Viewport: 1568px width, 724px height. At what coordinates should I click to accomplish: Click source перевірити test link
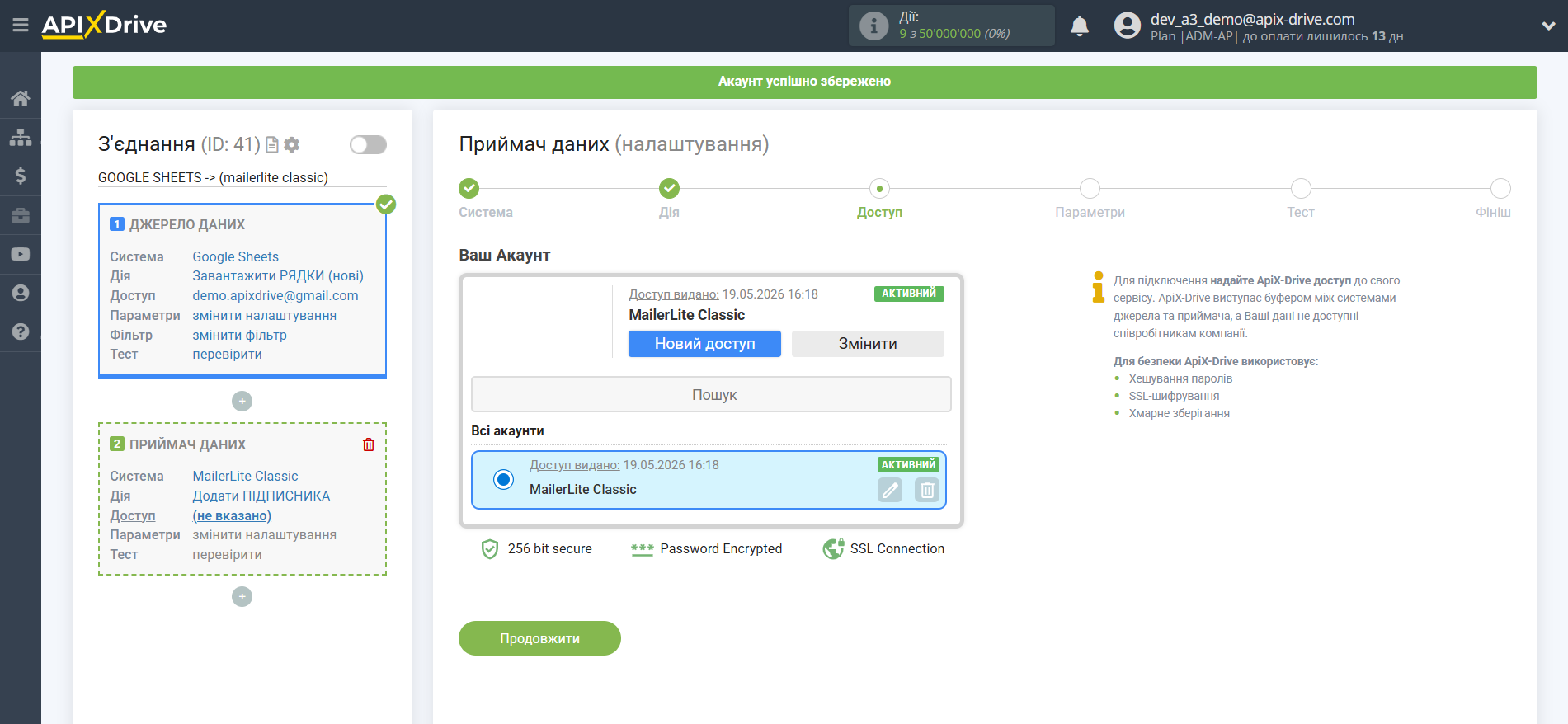click(228, 354)
